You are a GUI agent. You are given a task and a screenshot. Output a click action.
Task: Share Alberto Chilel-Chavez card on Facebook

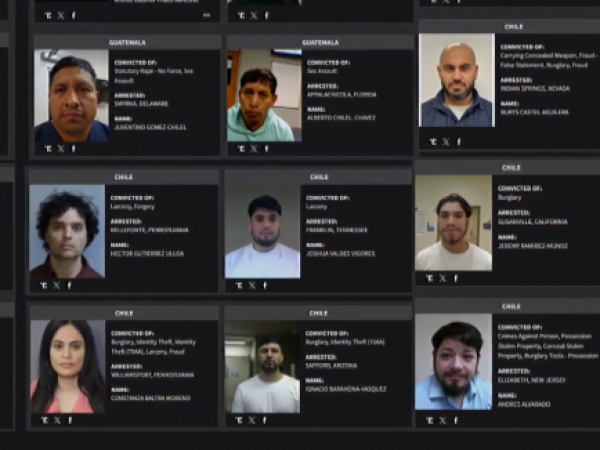(x=266, y=149)
